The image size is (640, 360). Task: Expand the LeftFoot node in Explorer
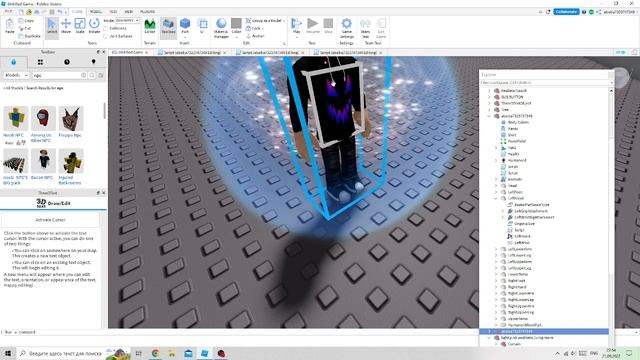pos(496,192)
